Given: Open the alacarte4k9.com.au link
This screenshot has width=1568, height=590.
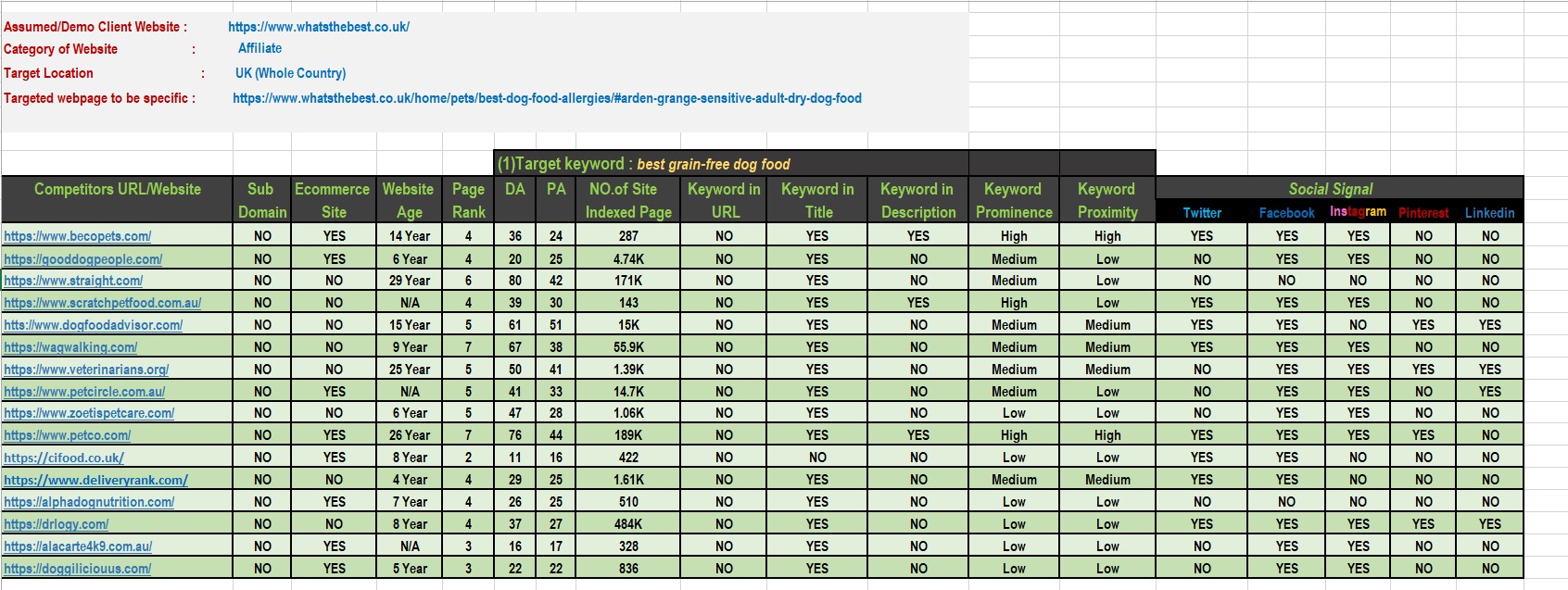Looking at the screenshot, I should (x=78, y=546).
